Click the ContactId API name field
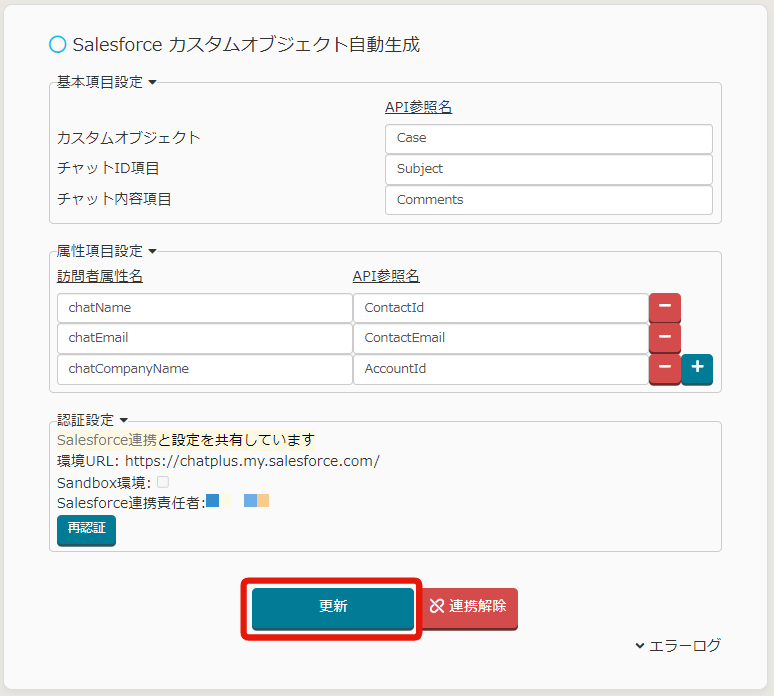This screenshot has height=696, width=774. click(501, 308)
